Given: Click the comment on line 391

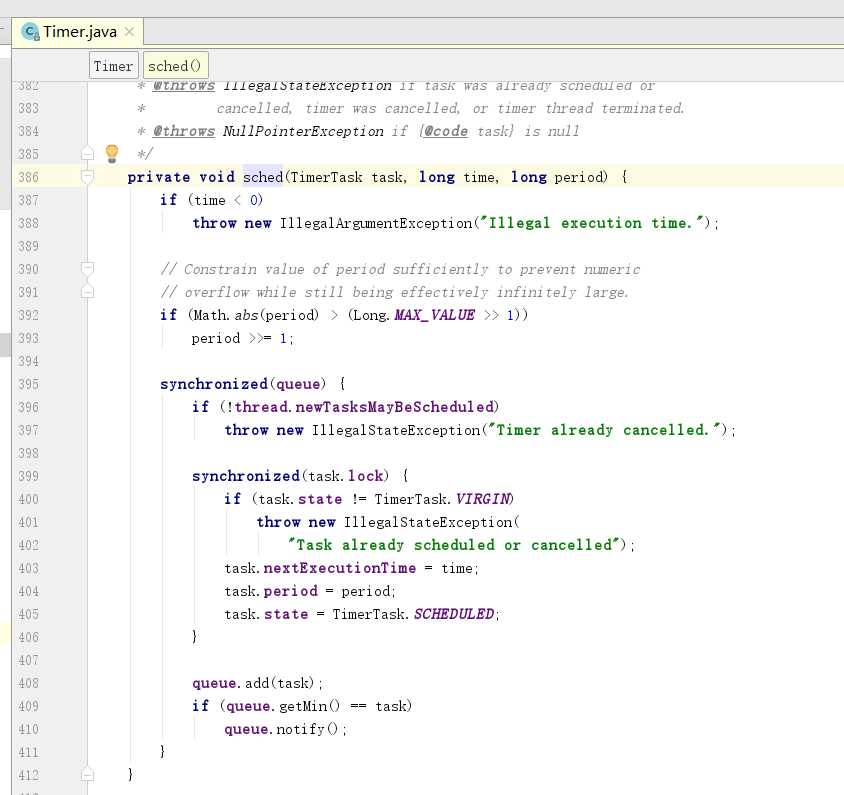Looking at the screenshot, I should (395, 292).
